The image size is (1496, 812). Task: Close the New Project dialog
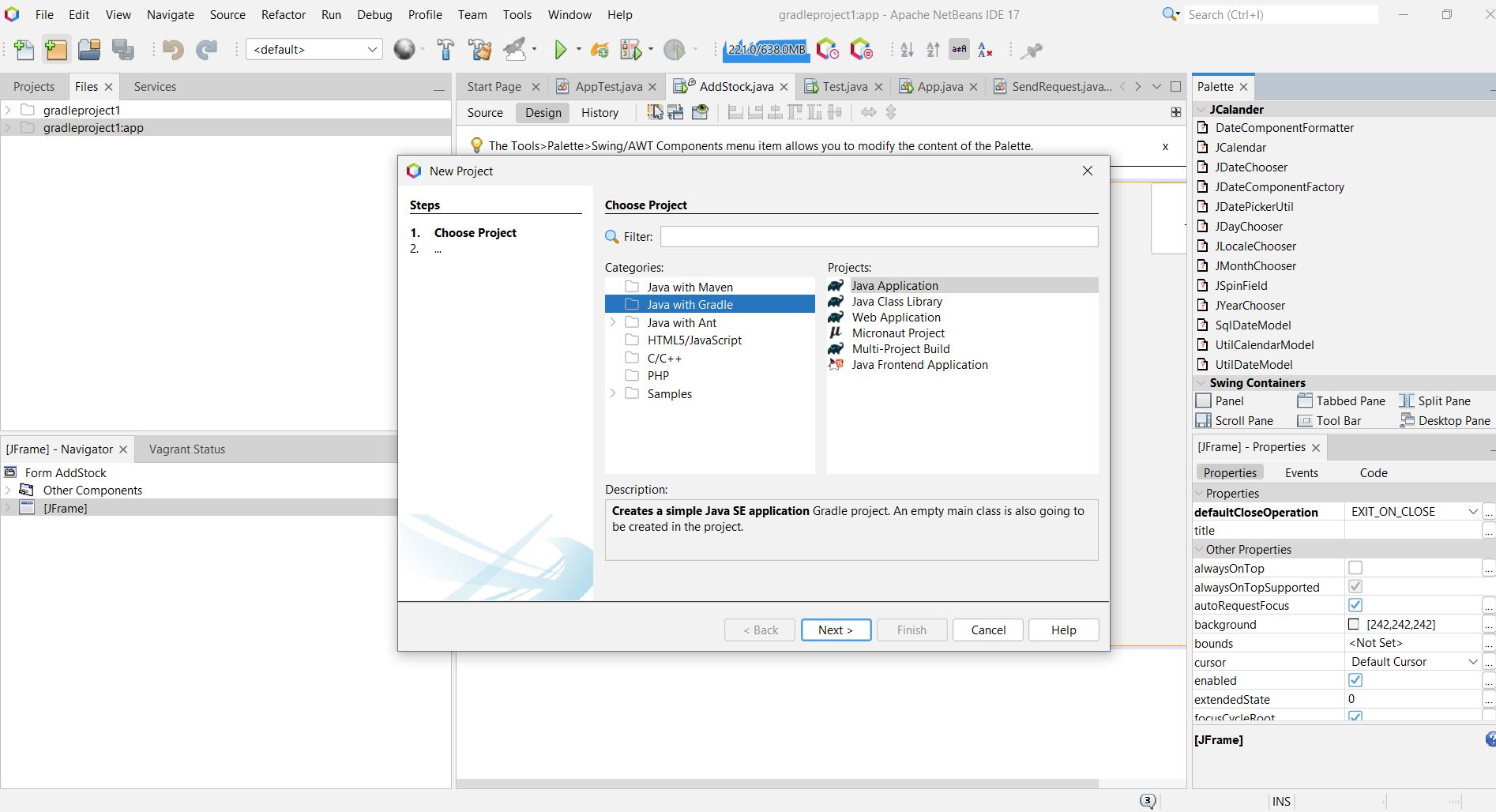coord(1088,171)
